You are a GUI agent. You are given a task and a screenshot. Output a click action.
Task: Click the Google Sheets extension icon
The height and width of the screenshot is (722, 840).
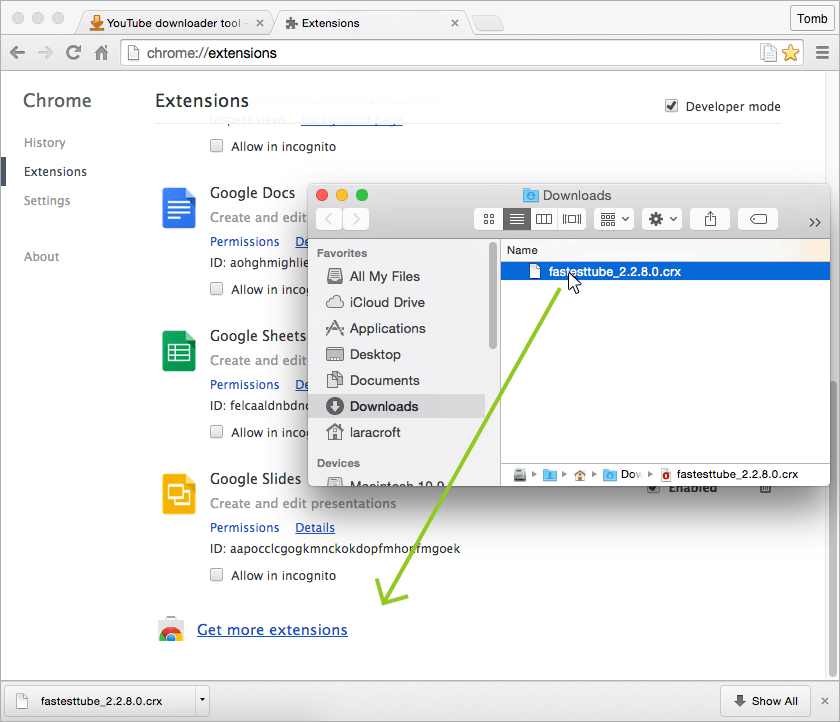pos(179,351)
